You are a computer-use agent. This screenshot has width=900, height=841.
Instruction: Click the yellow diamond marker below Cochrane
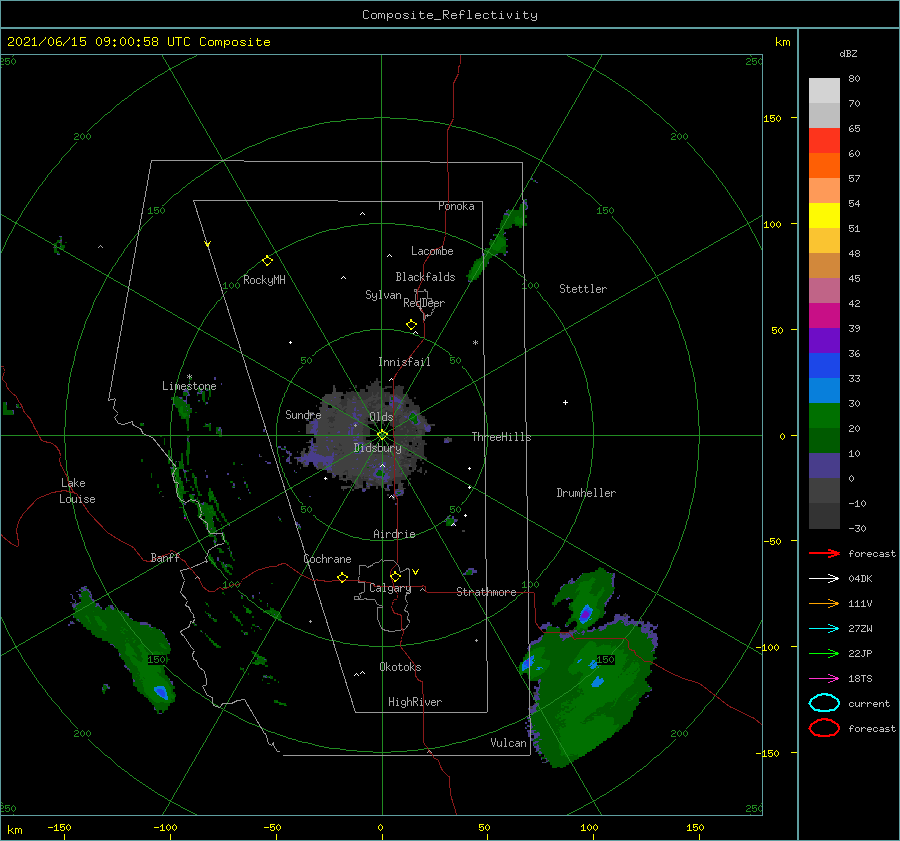tap(342, 578)
